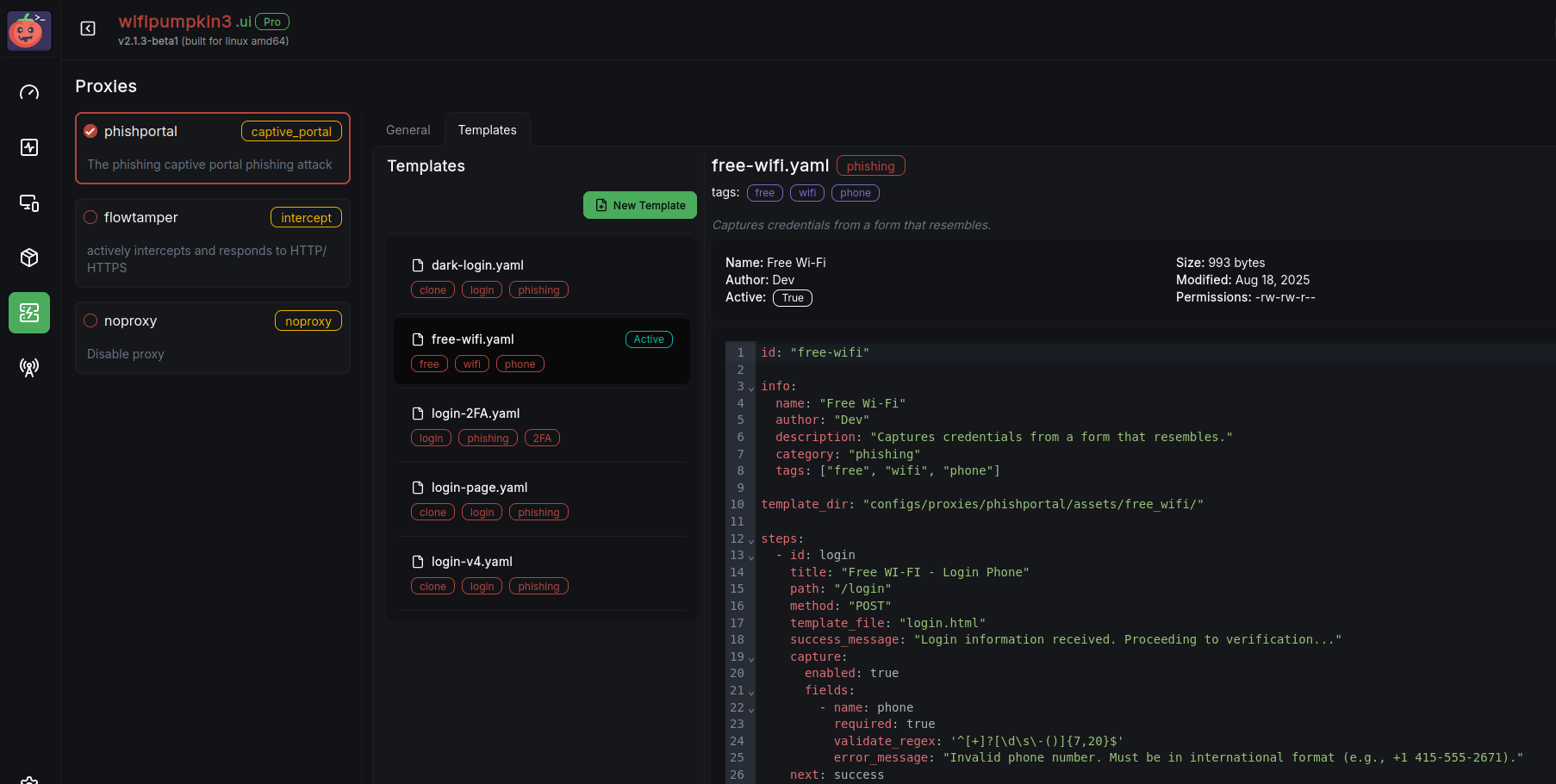Fold the capture block at line 19
This screenshot has height=784, width=1556.
tap(751, 658)
